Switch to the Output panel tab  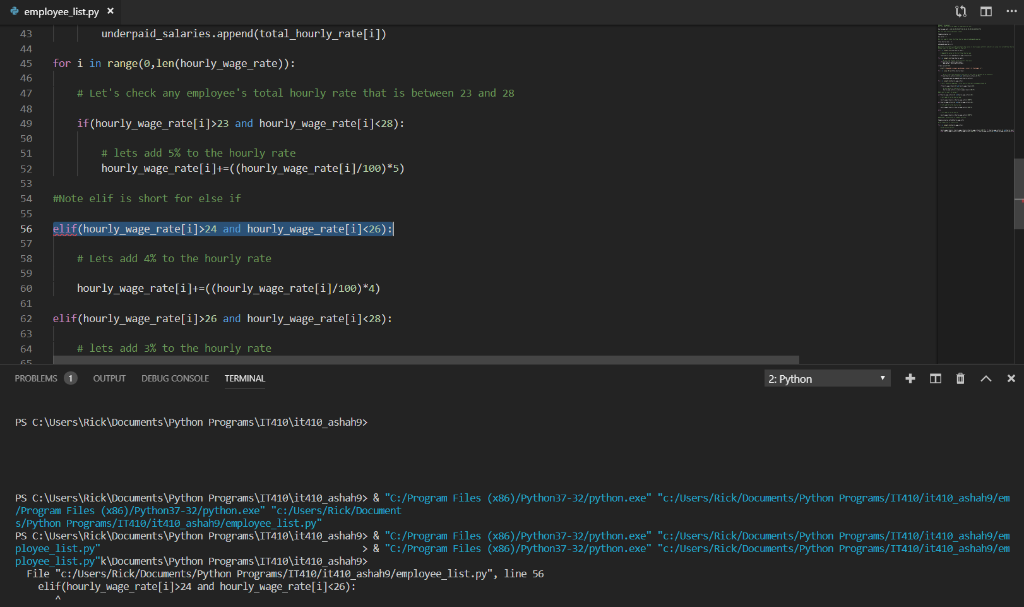(109, 378)
